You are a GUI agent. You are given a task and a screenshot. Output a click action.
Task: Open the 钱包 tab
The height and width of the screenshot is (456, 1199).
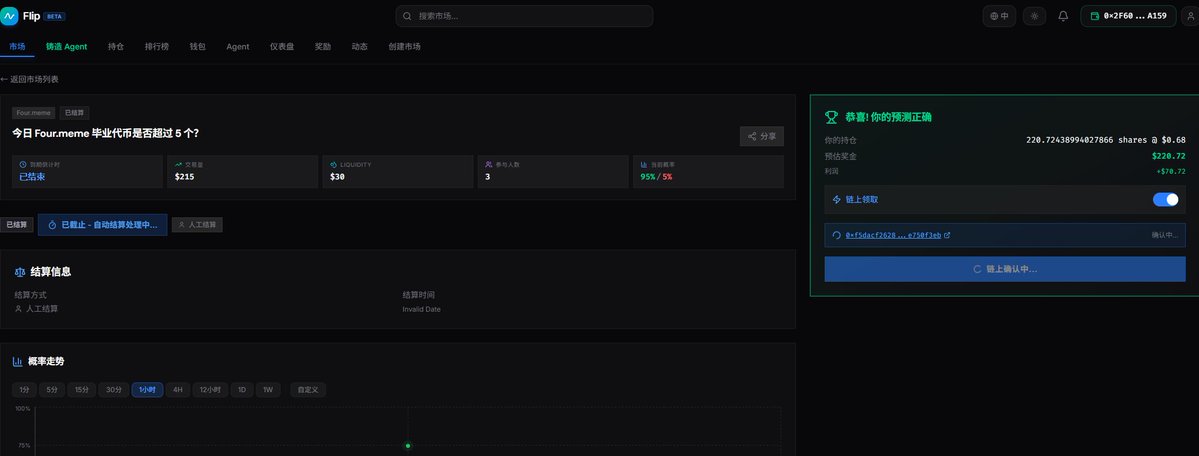(x=197, y=47)
